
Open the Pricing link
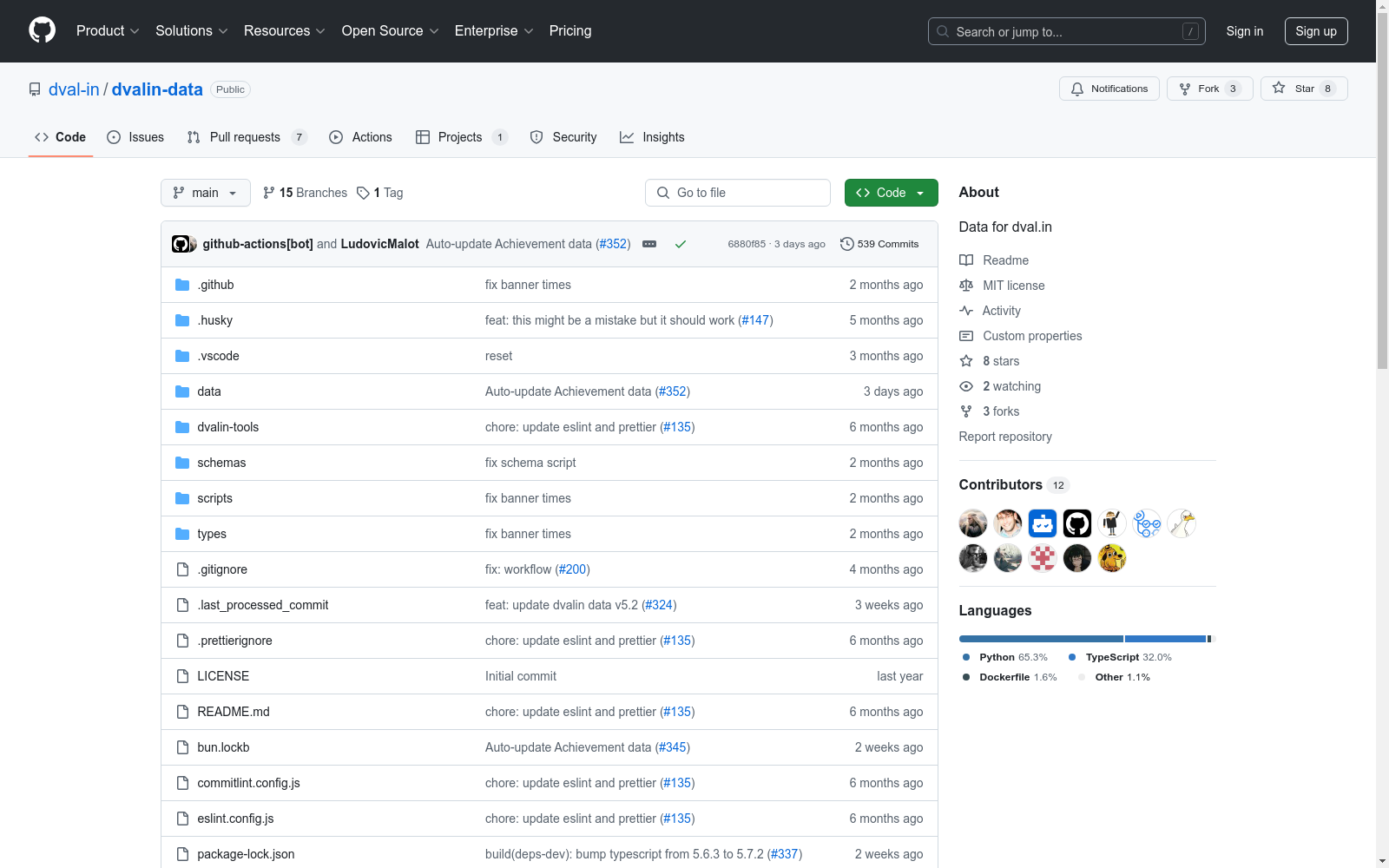[x=570, y=31]
